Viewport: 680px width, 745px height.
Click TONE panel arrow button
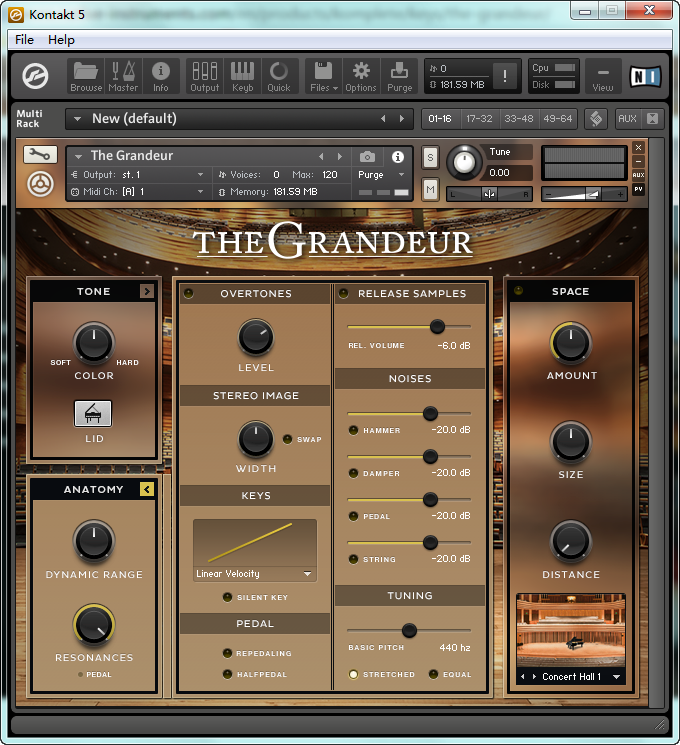(147, 291)
